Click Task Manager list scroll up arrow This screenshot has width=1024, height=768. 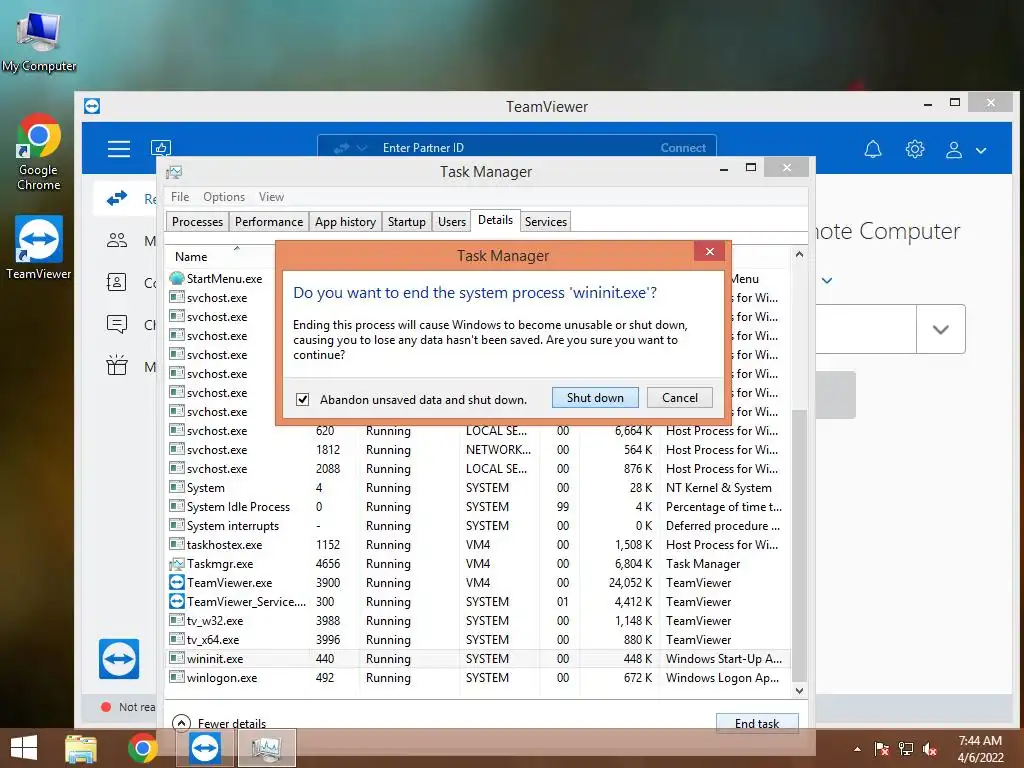tap(799, 255)
